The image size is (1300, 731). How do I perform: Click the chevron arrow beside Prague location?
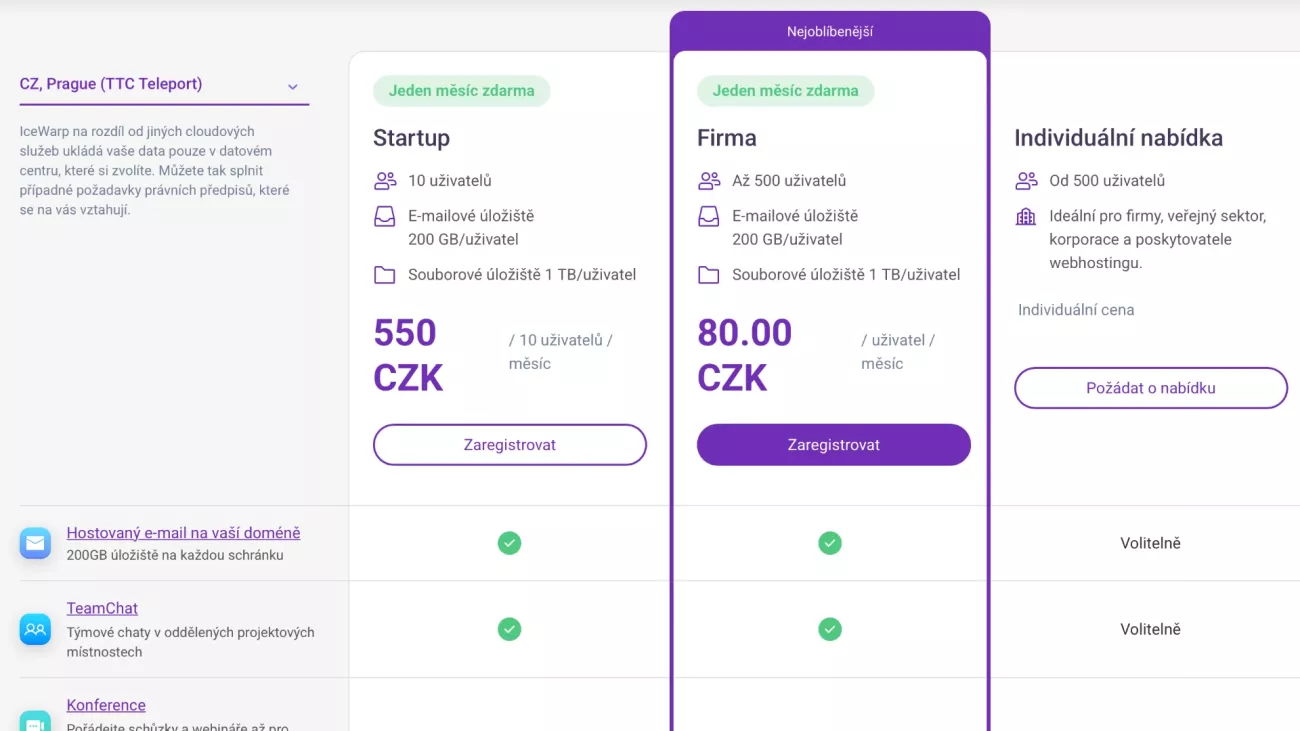click(293, 87)
